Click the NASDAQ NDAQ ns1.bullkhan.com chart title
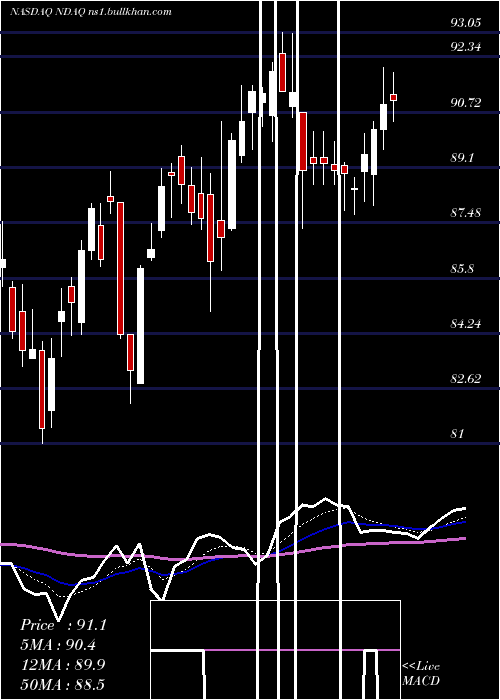 coord(91,12)
